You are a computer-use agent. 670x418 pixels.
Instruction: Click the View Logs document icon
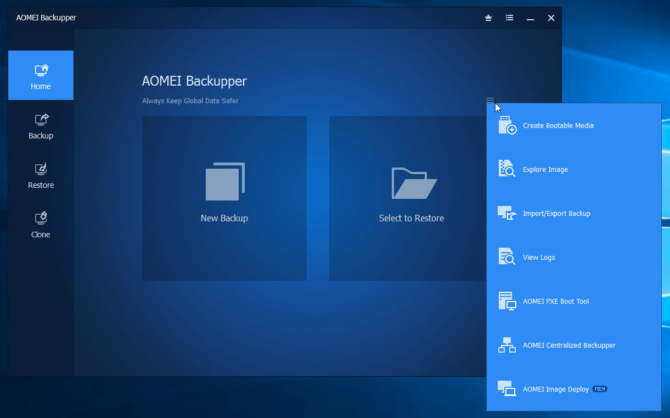(507, 257)
